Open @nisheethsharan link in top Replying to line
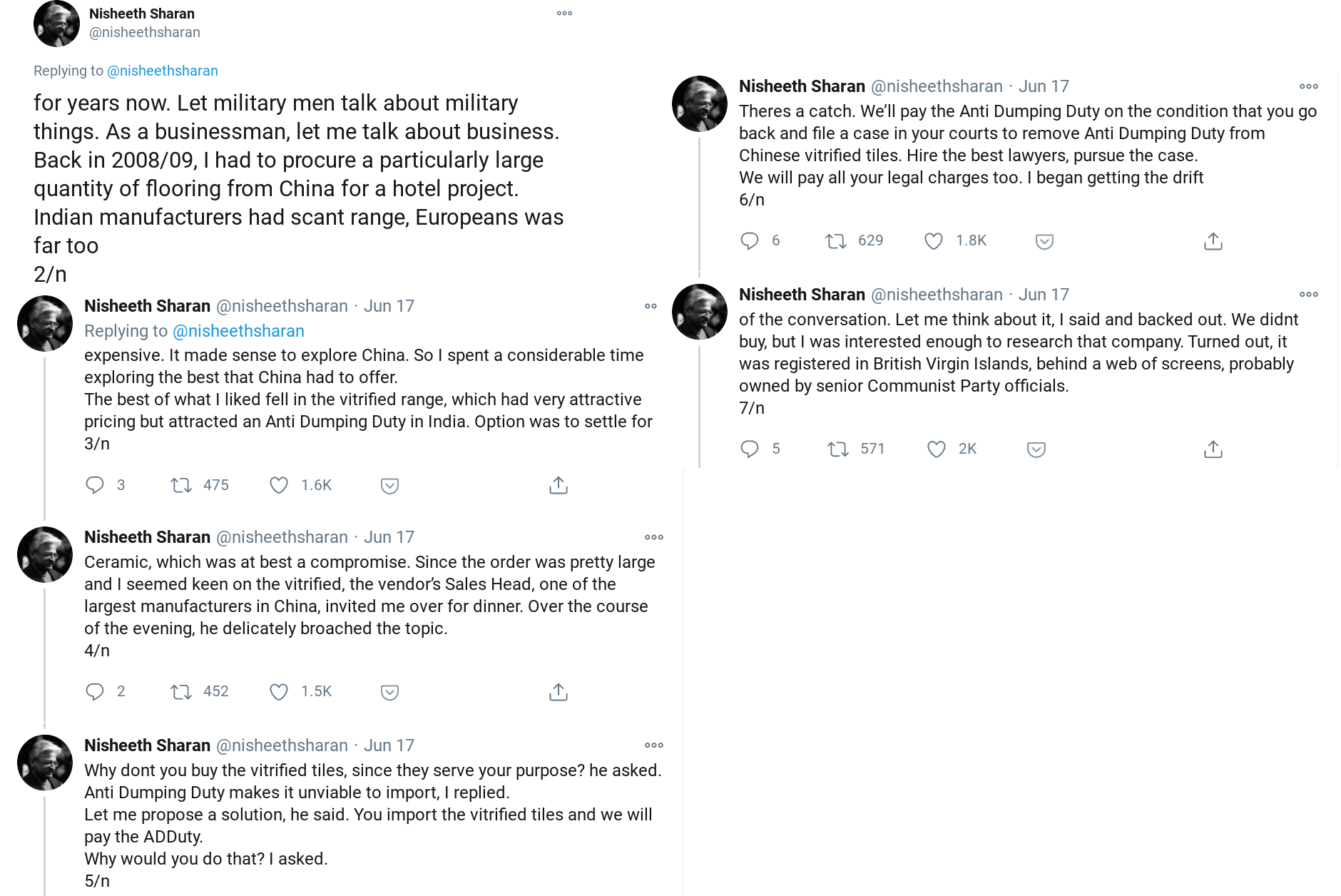1341x896 pixels. pos(163,71)
